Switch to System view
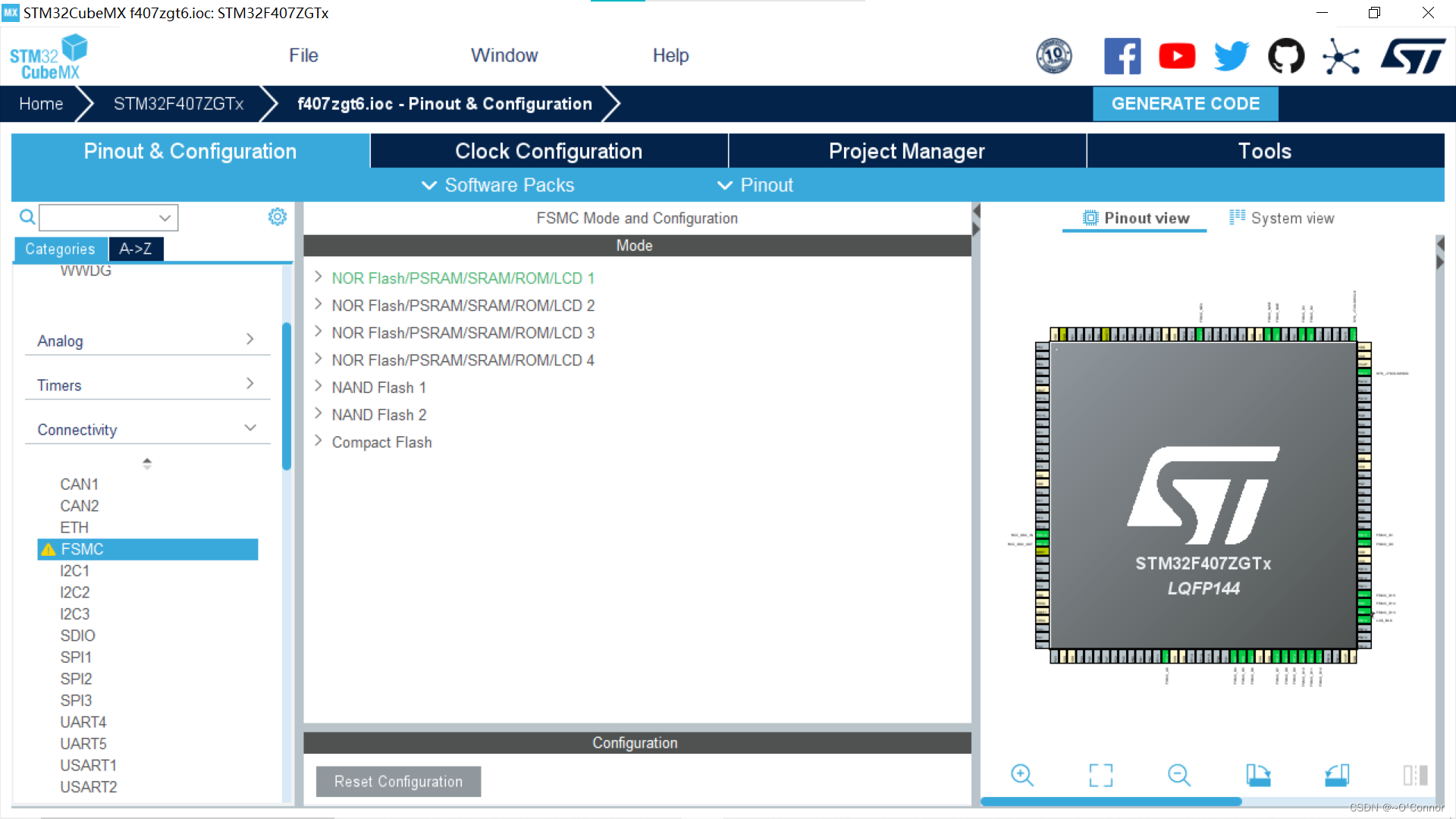 coord(1282,218)
